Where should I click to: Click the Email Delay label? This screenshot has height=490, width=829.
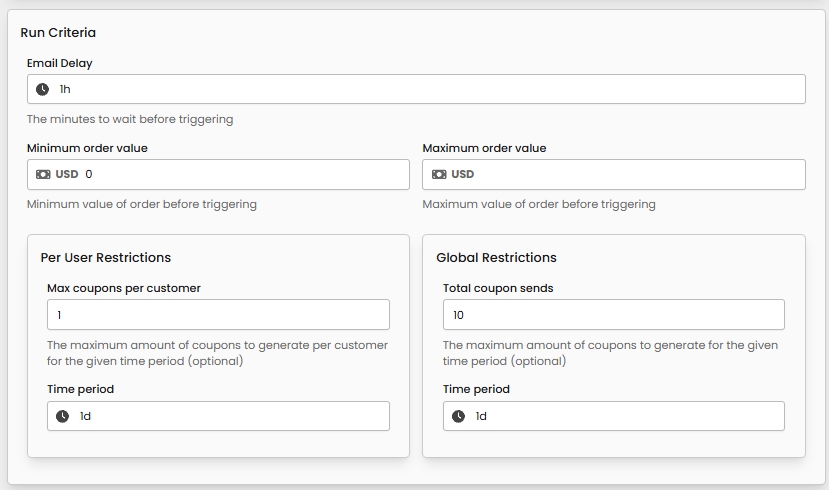59,63
